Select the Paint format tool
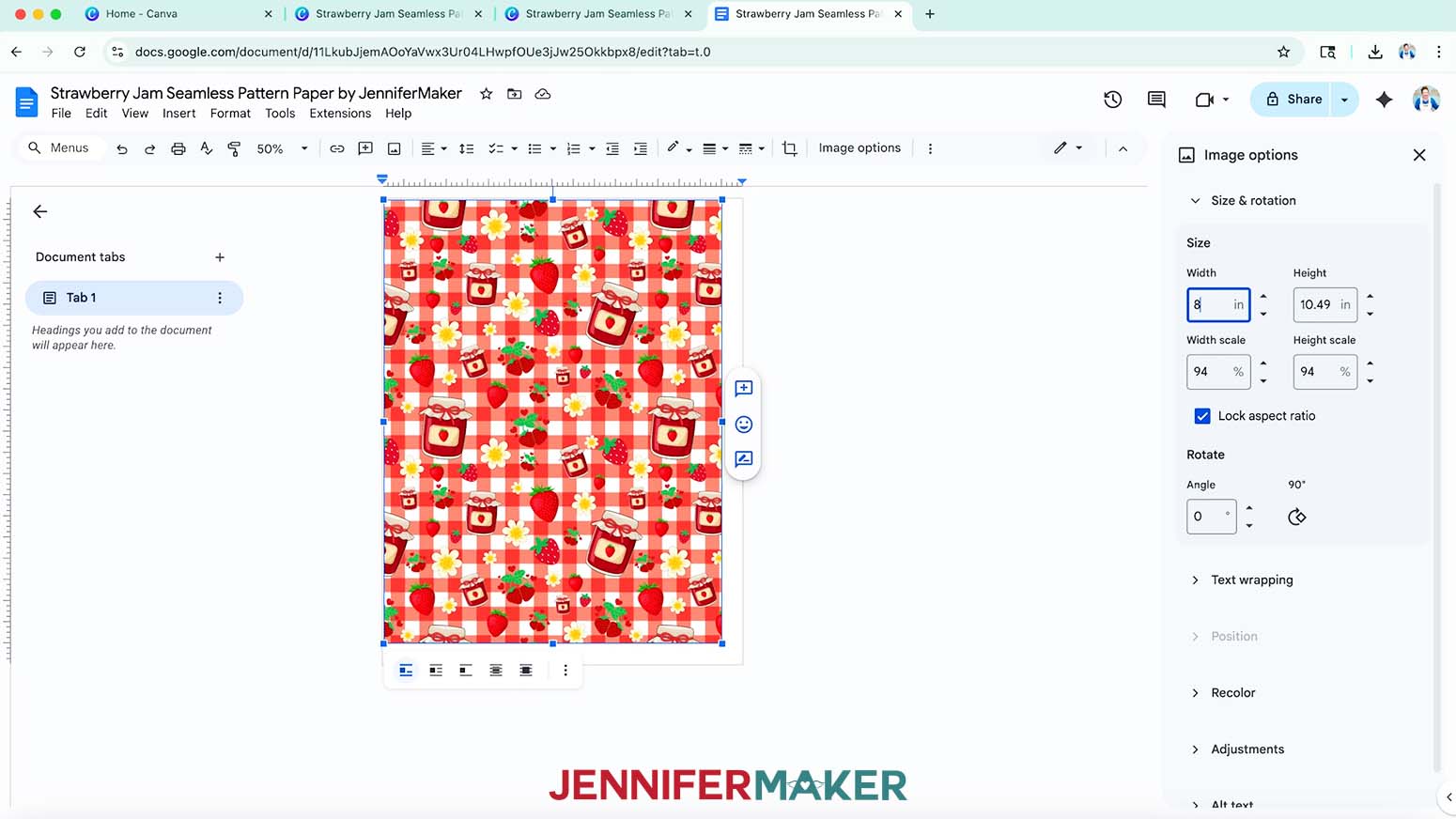 [234, 148]
